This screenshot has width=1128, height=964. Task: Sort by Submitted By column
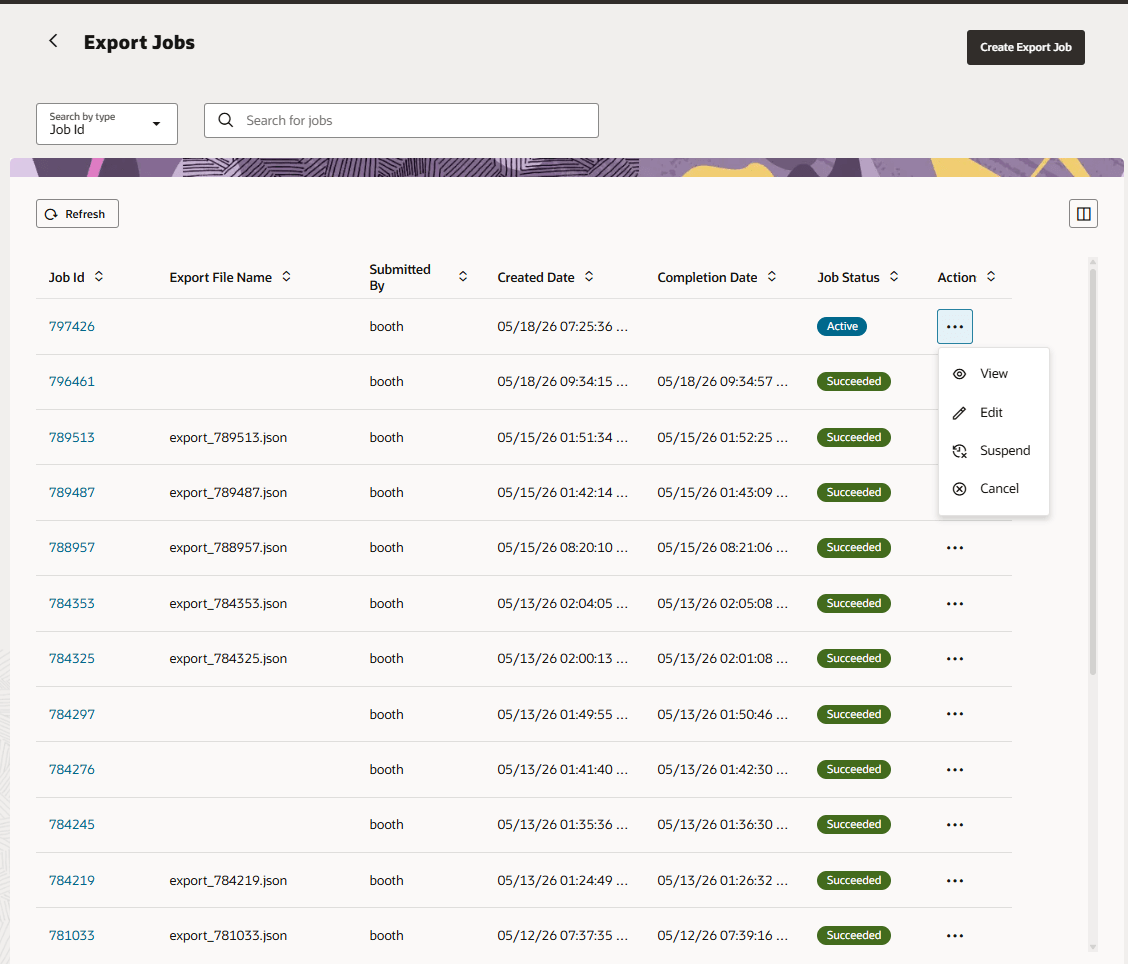(x=463, y=277)
